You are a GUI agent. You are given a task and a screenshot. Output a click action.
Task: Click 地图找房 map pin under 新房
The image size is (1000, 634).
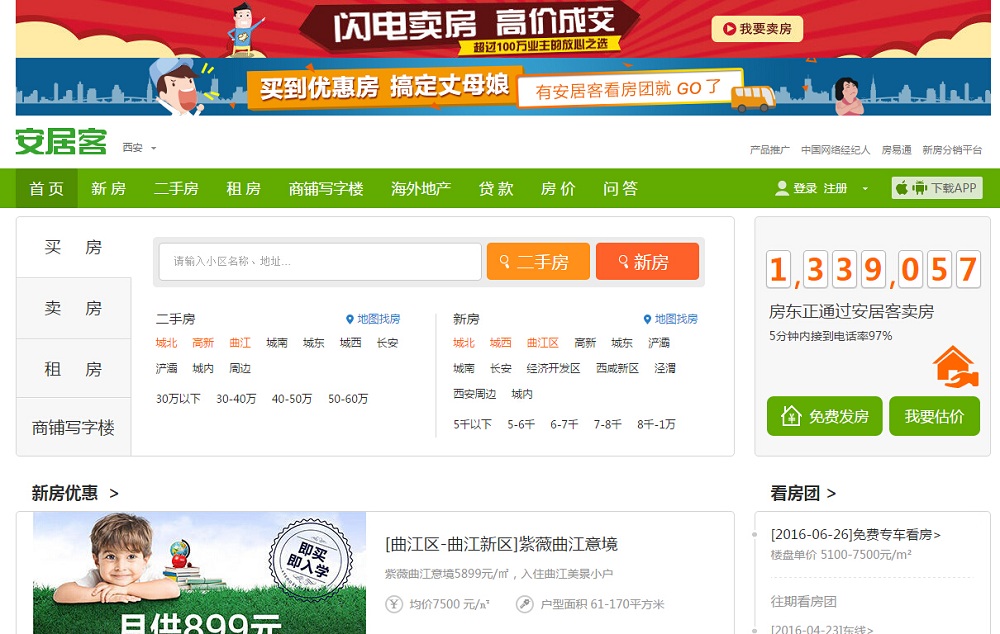(670, 319)
